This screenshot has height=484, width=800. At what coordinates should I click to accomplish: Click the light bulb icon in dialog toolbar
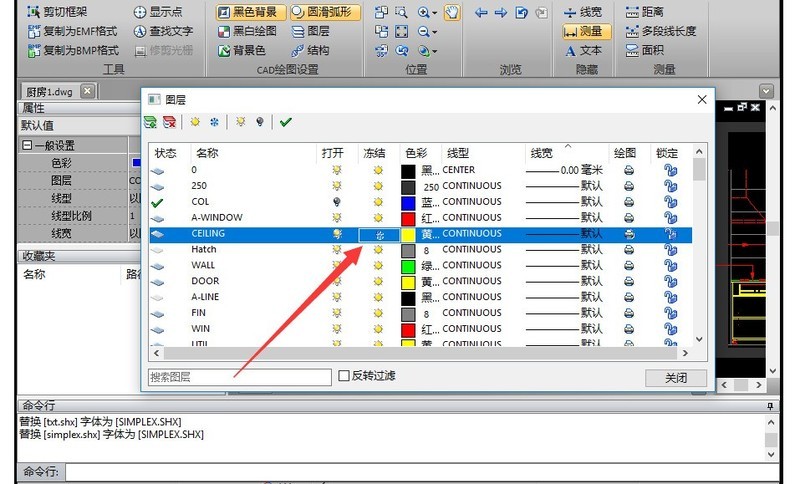[260, 122]
